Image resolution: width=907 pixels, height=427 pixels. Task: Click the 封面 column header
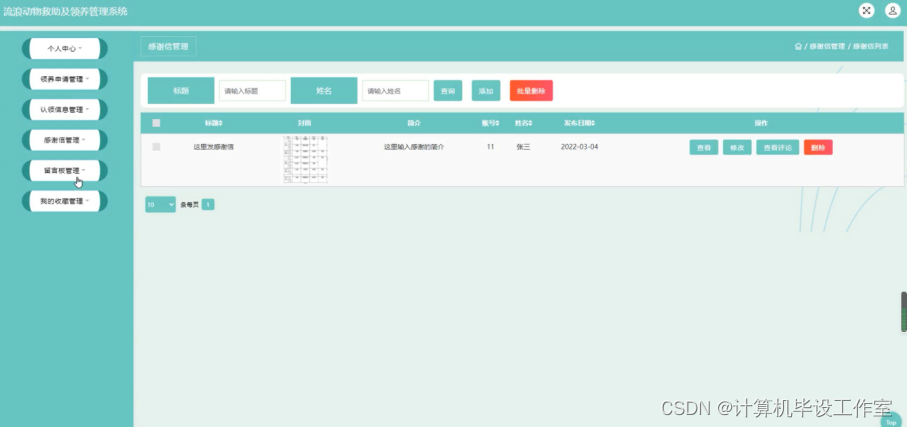[x=305, y=123]
